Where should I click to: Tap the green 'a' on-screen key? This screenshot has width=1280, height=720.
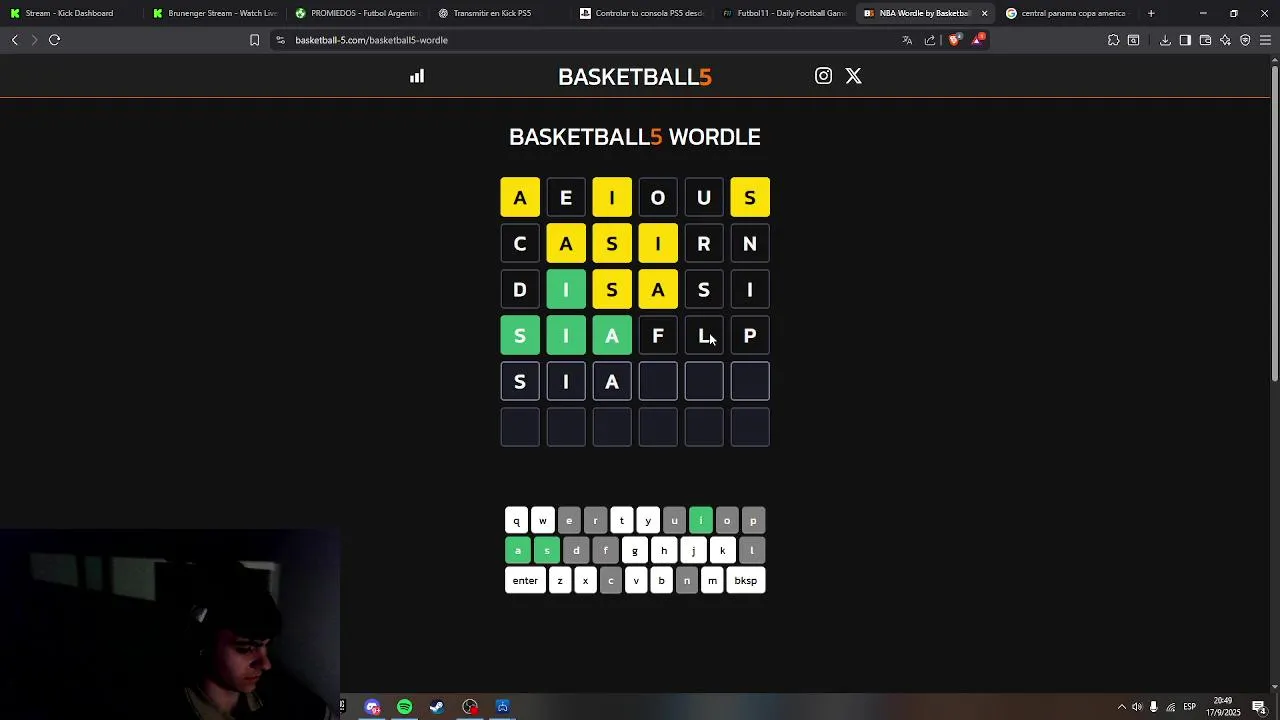518,550
